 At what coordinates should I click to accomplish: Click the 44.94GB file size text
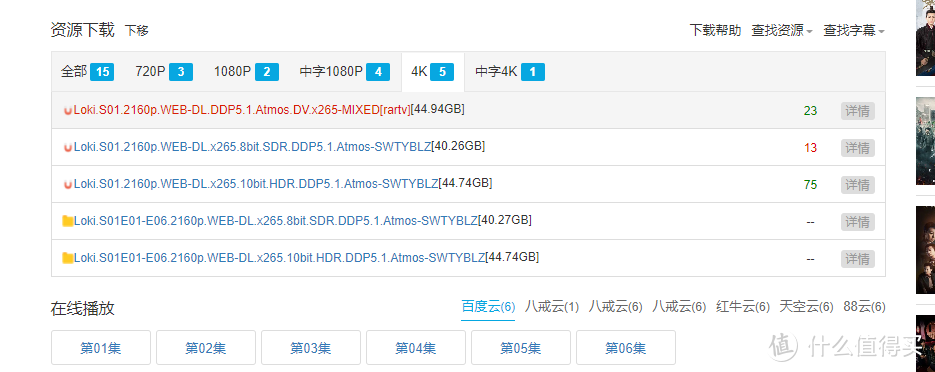pos(438,110)
